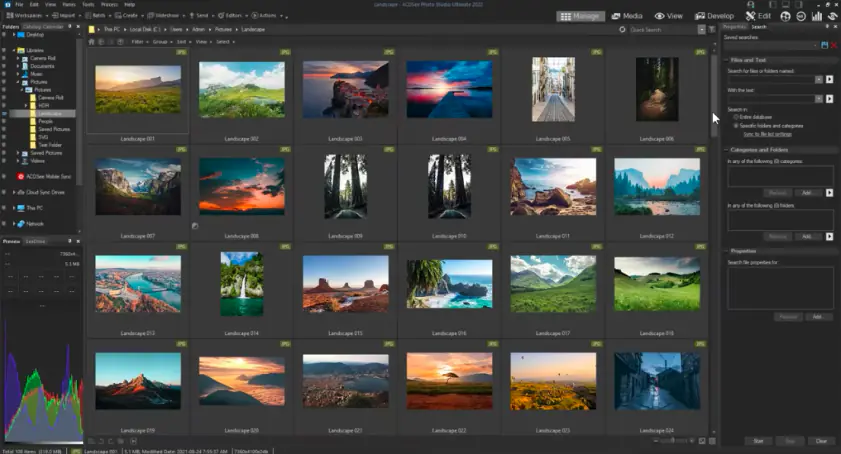The image size is (841, 454).
Task: Click the save search disk icon
Action: 824,46
